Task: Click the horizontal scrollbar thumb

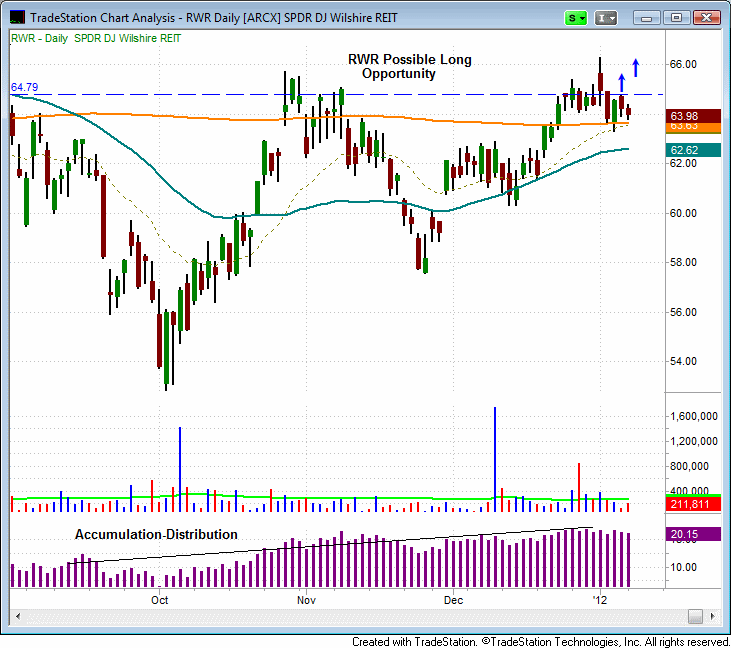Action: pyautogui.click(x=695, y=616)
